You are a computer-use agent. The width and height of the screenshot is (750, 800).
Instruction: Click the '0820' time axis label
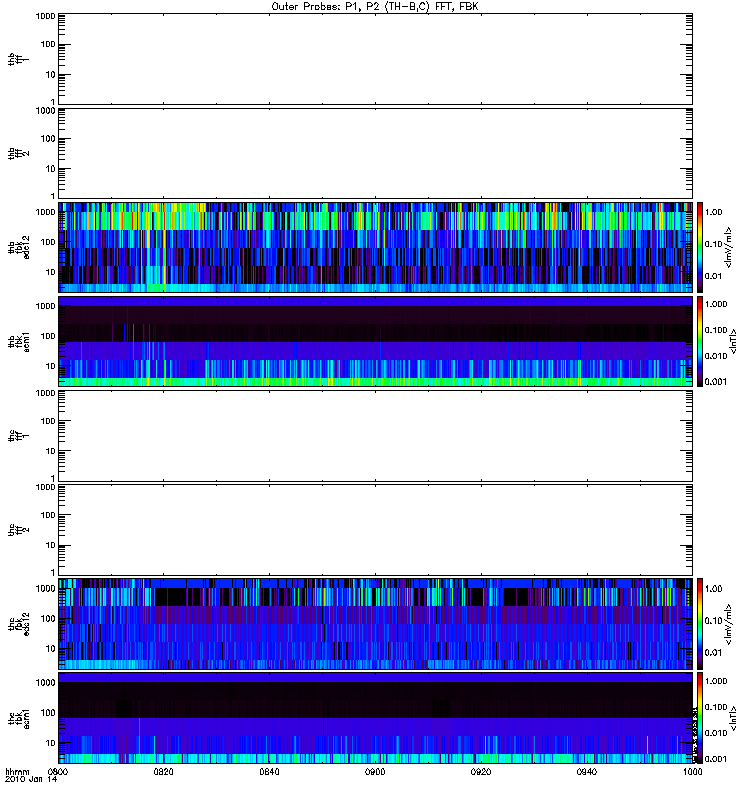click(163, 772)
